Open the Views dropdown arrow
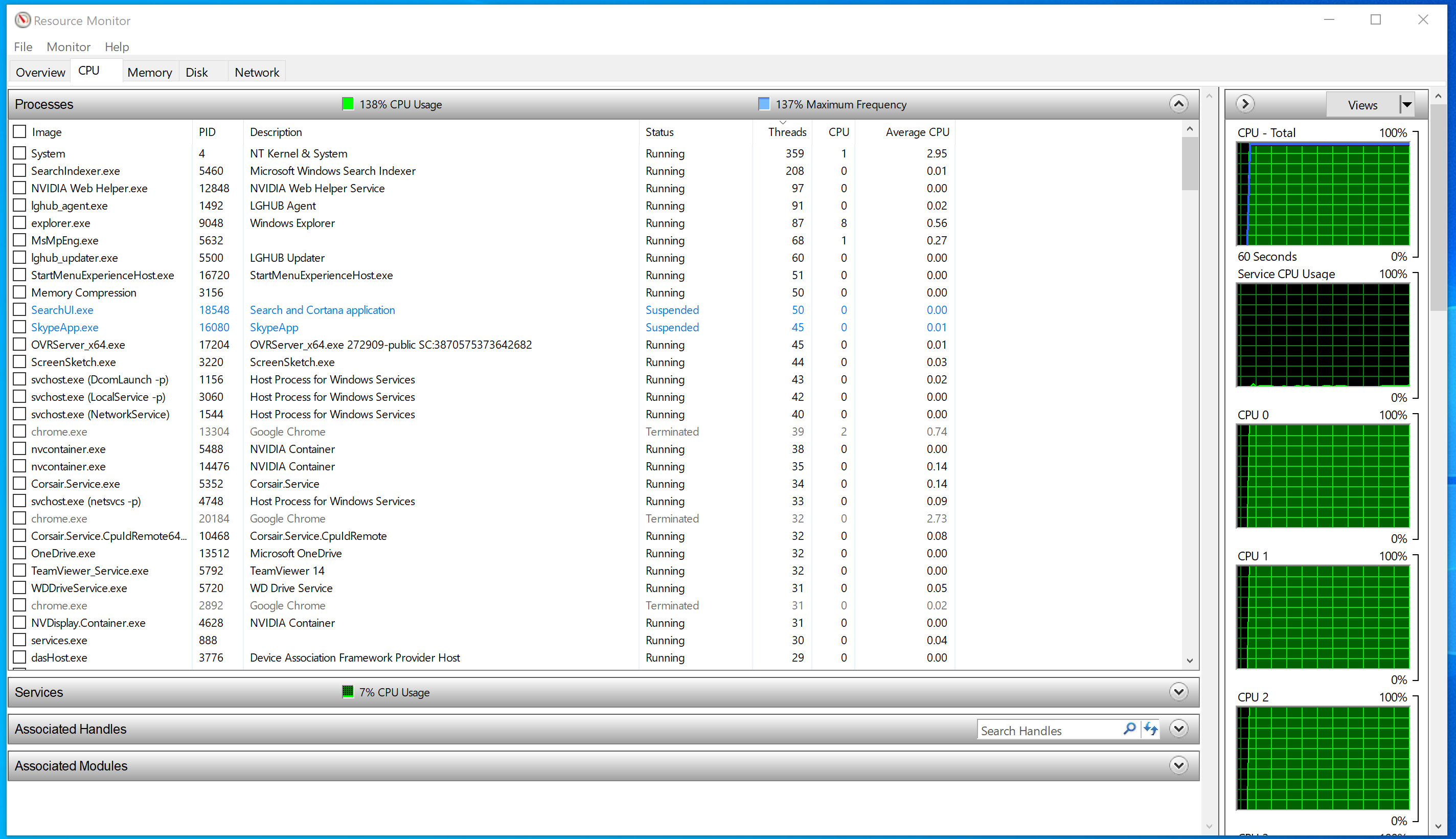1456x839 pixels. (1407, 104)
